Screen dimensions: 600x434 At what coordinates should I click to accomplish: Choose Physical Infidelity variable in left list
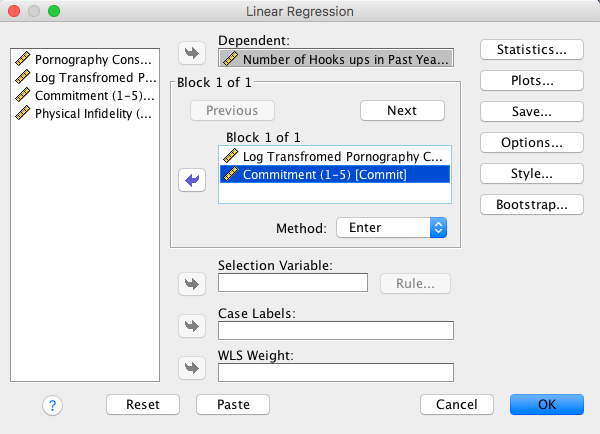coord(85,113)
